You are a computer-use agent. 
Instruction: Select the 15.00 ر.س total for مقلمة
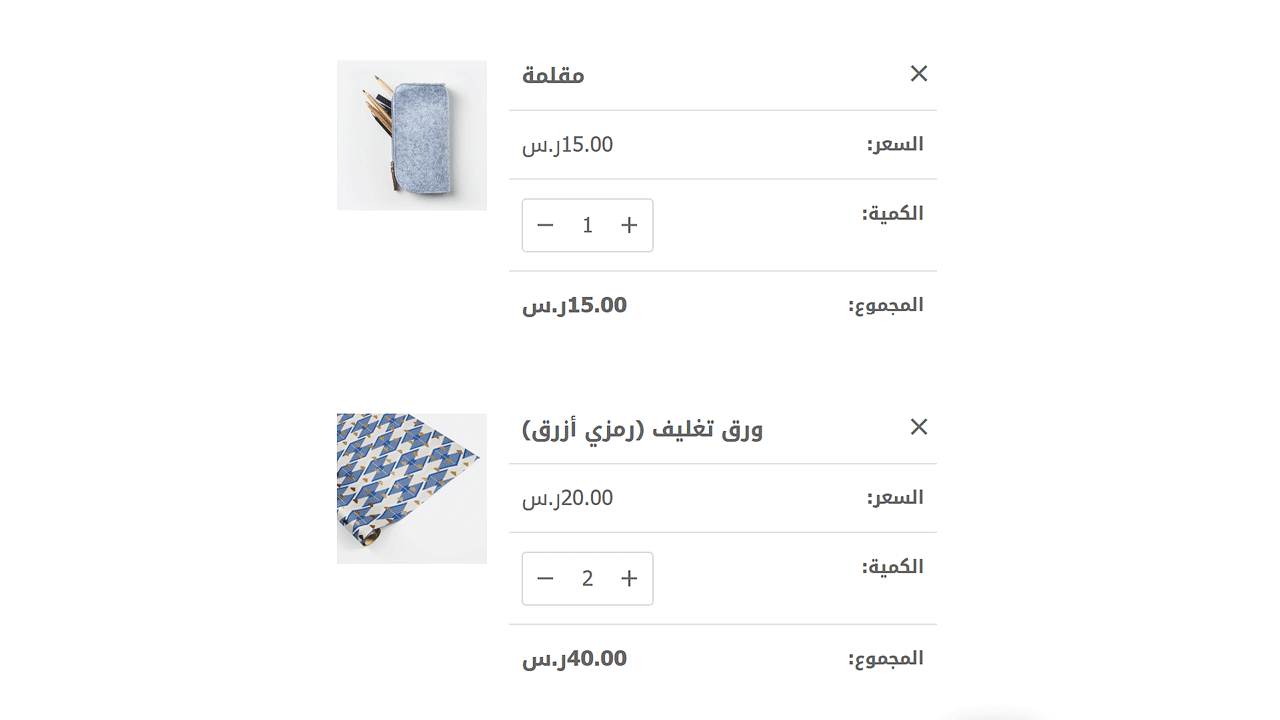click(x=575, y=305)
